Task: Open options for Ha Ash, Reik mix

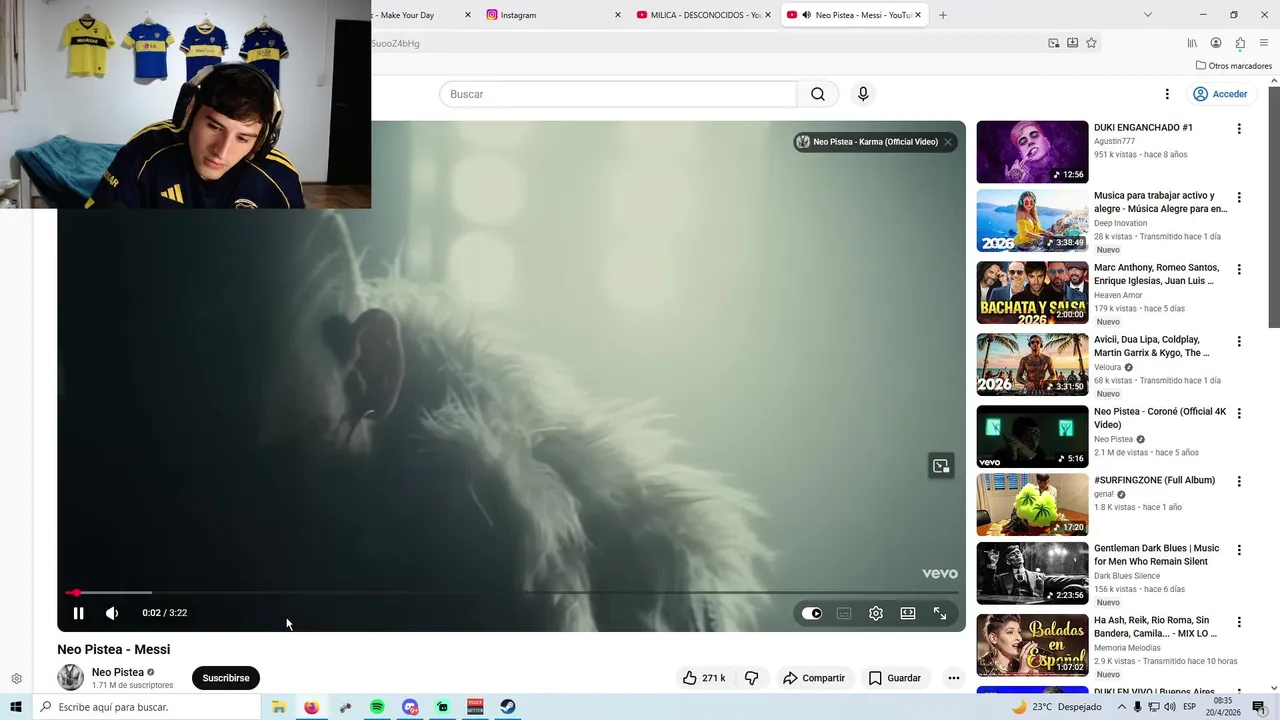Action: click(1239, 622)
